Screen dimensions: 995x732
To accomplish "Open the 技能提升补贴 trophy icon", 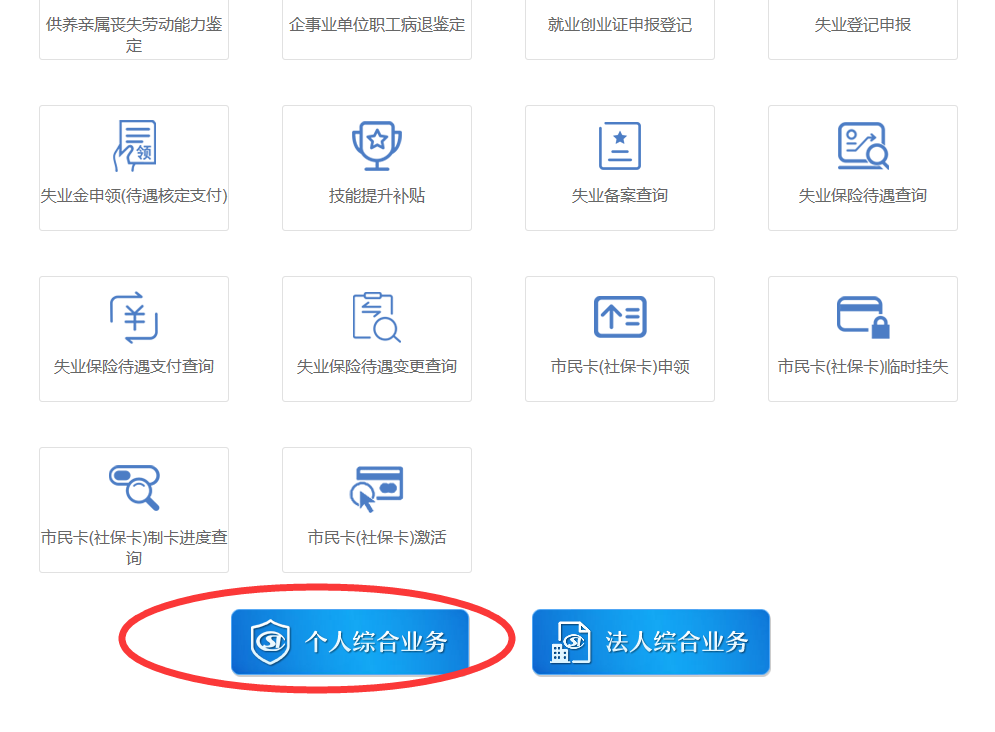I will point(377,146).
